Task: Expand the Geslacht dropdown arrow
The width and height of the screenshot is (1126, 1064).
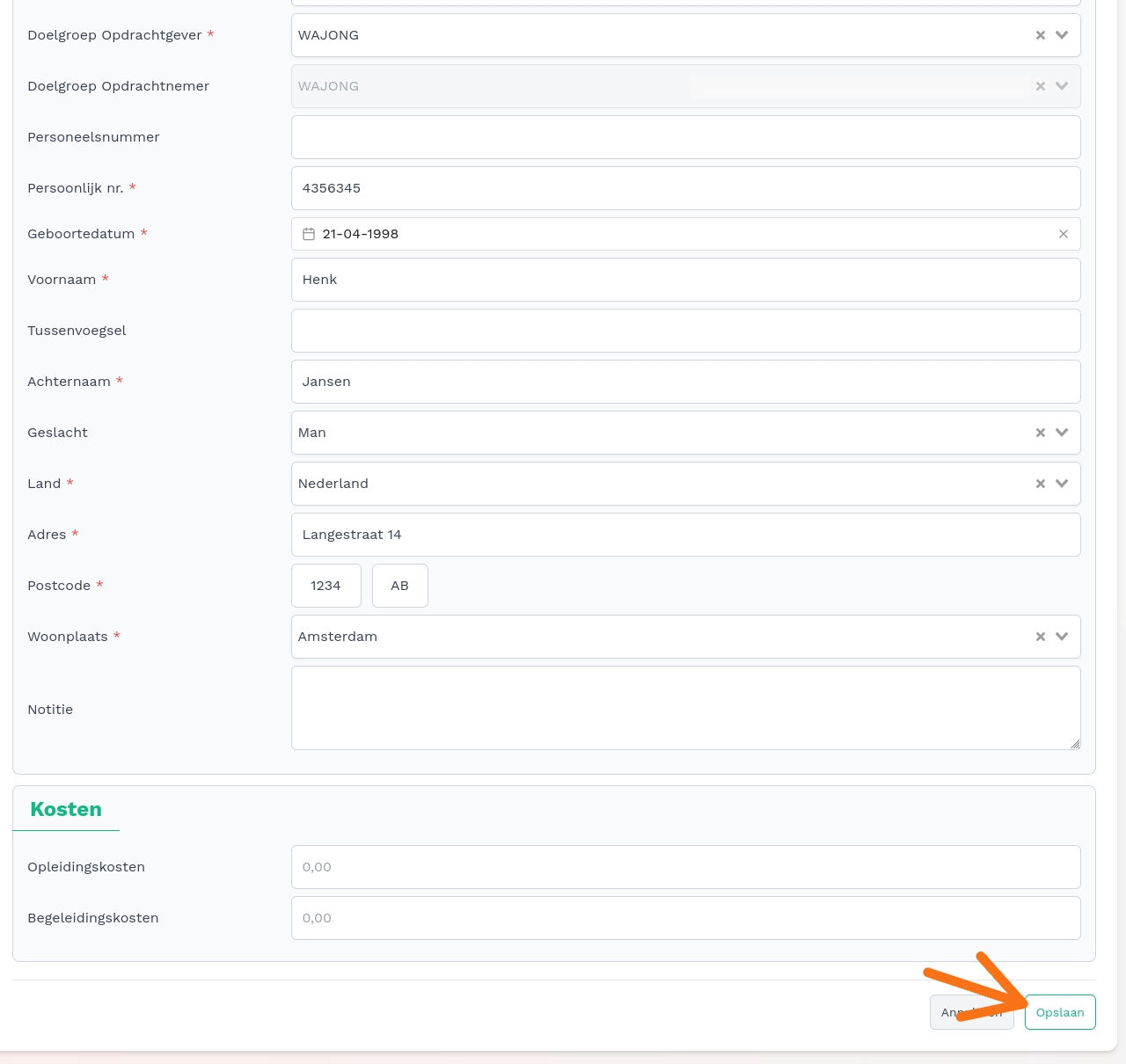Action: click(1062, 433)
